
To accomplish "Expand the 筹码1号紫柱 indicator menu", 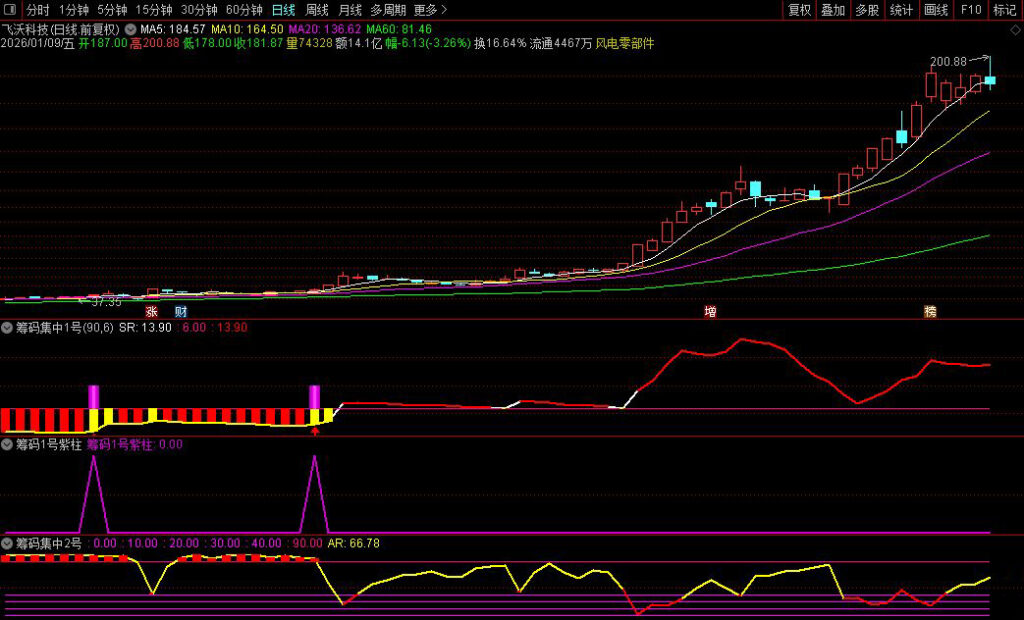I will click(8, 444).
